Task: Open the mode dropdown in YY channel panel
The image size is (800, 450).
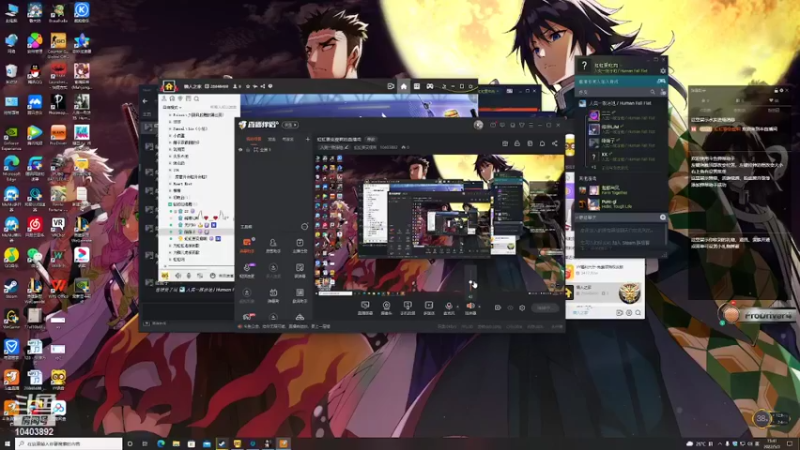Action: (172, 108)
